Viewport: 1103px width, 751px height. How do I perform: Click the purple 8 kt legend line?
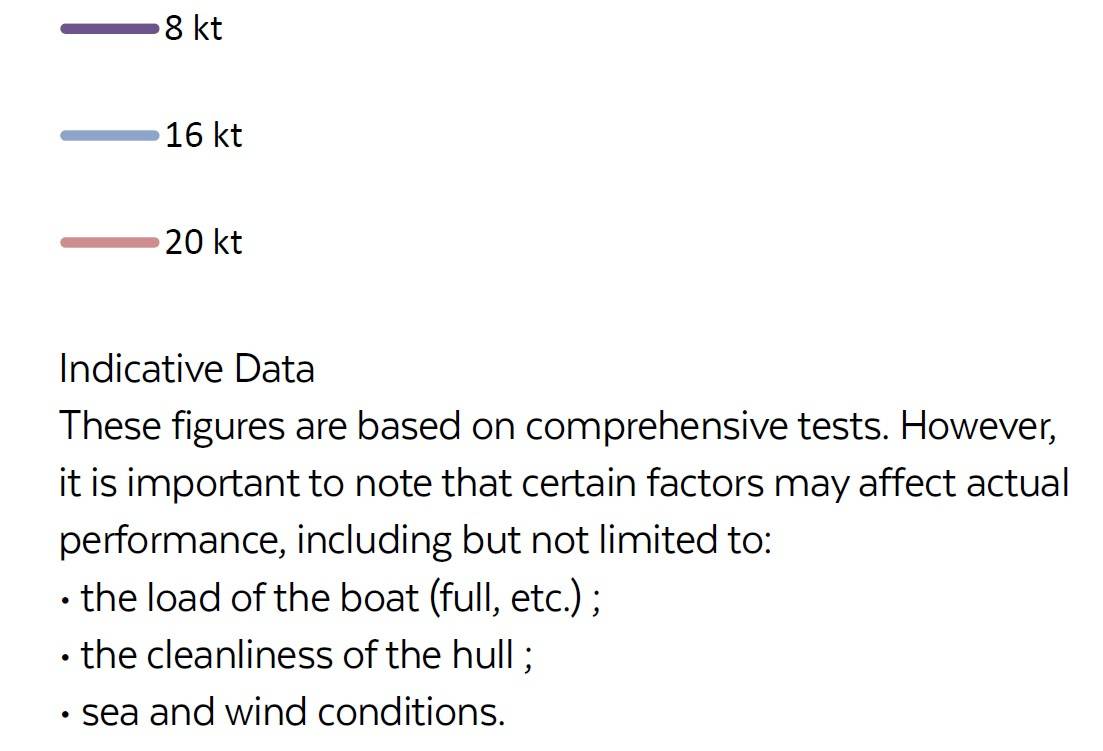[x=110, y=29]
